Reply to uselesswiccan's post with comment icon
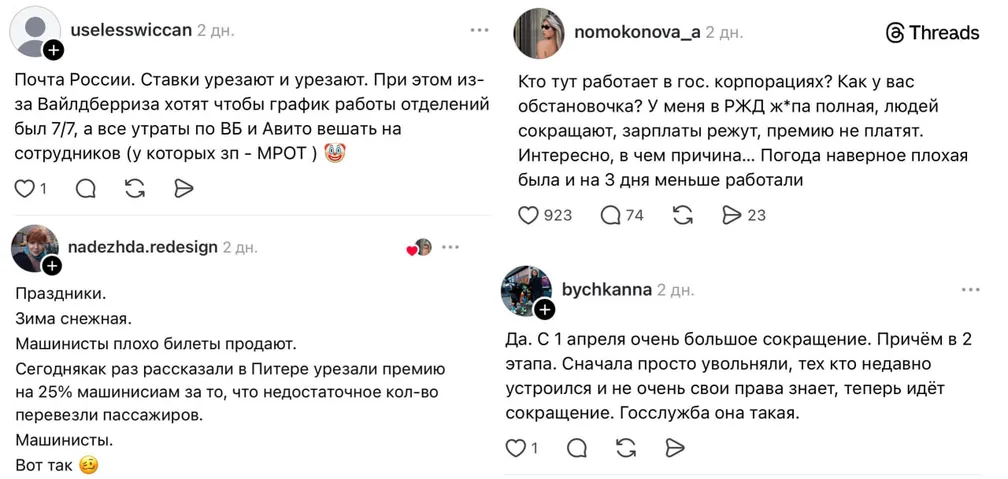The height and width of the screenshot is (479, 1008). pos(86,188)
